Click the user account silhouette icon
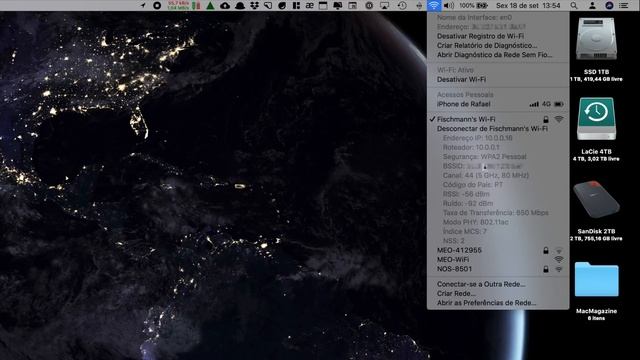Viewport: 640px width, 360px height. [592, 5]
